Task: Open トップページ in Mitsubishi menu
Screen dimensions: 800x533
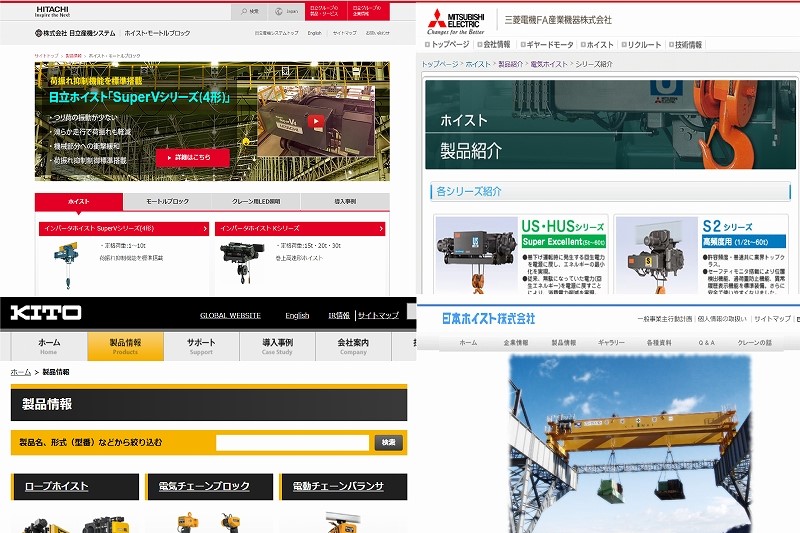Action: 447,44
